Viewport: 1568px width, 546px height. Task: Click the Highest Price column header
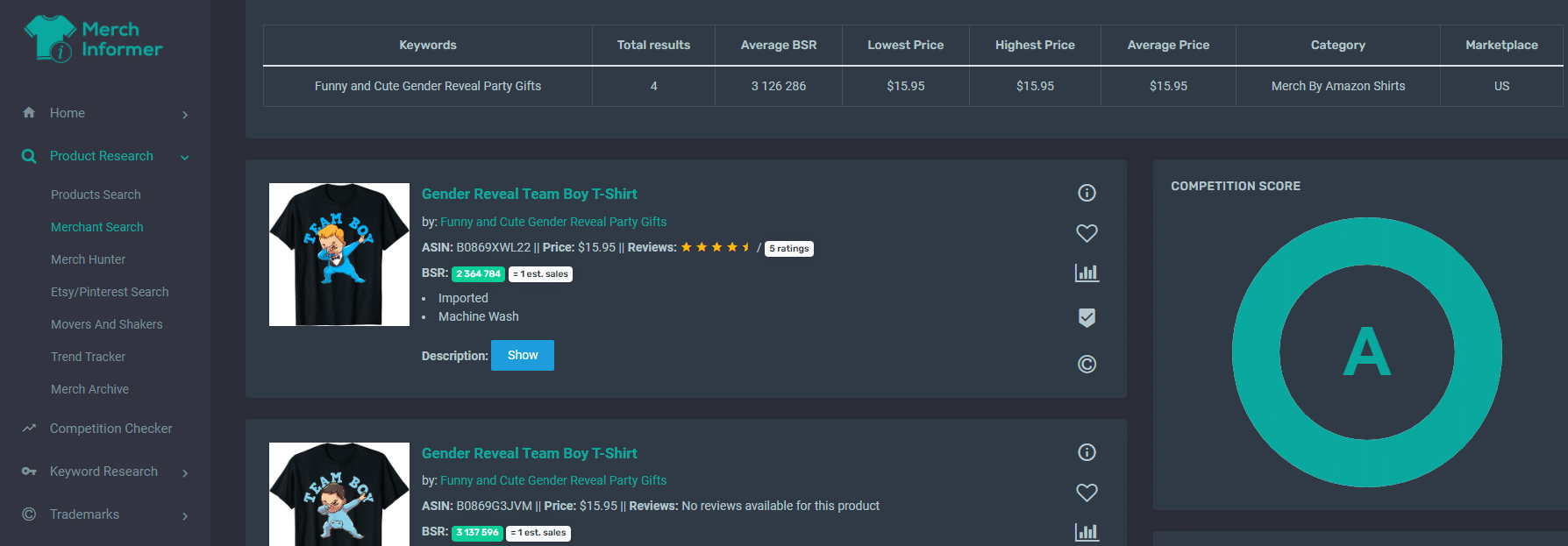1035,45
